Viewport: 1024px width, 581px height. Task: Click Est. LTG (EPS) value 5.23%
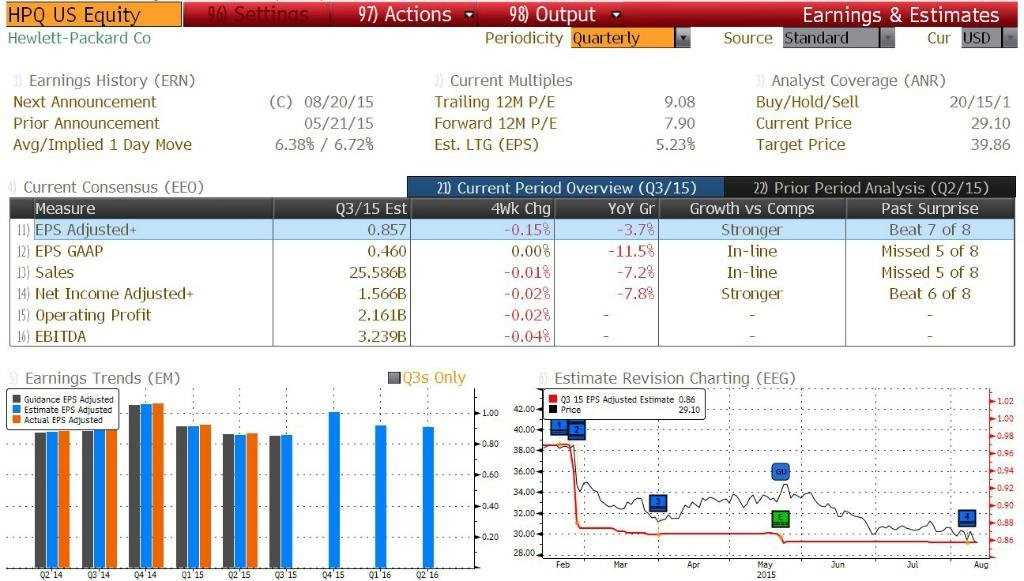click(675, 144)
